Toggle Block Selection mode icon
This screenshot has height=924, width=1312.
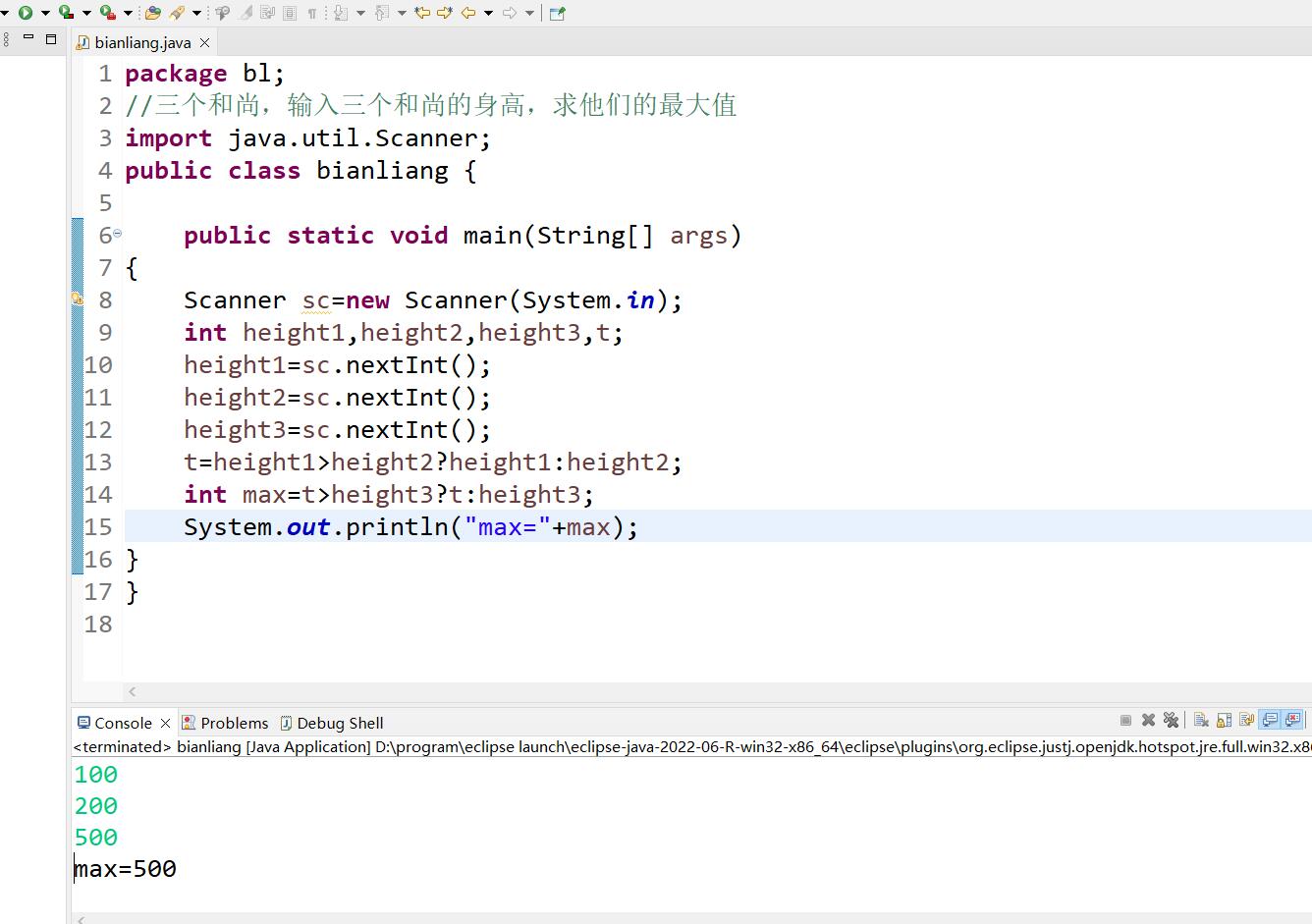290,13
